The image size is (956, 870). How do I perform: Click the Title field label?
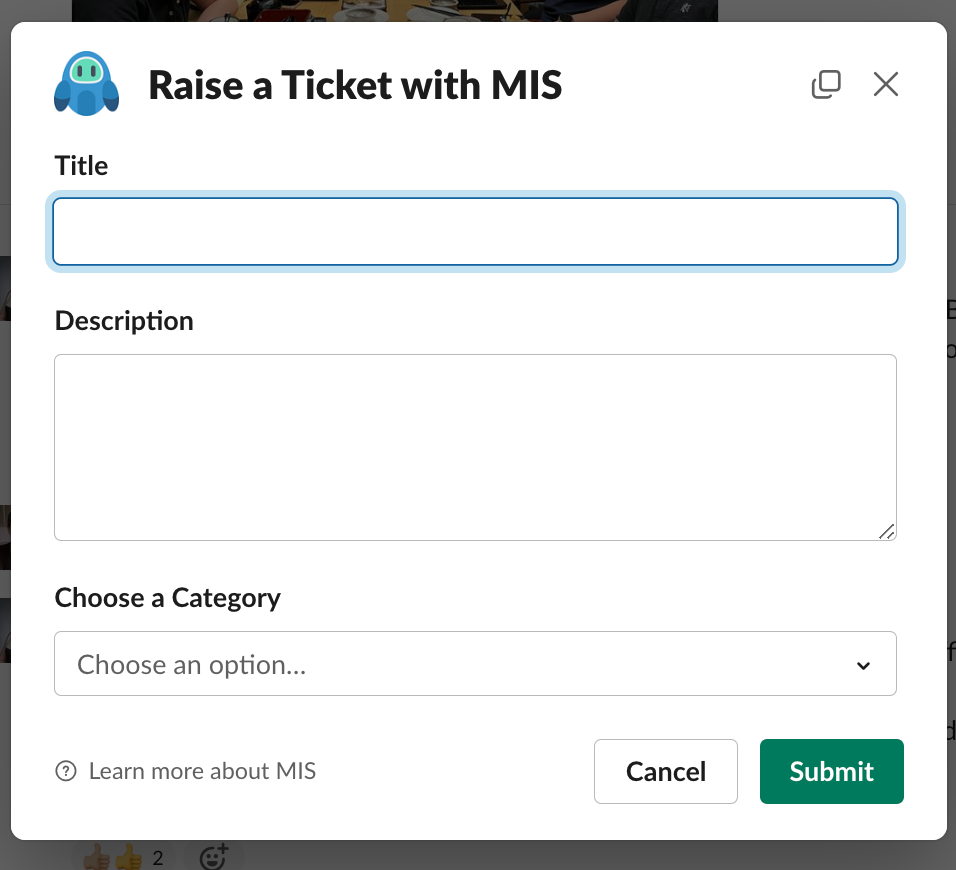click(81, 166)
